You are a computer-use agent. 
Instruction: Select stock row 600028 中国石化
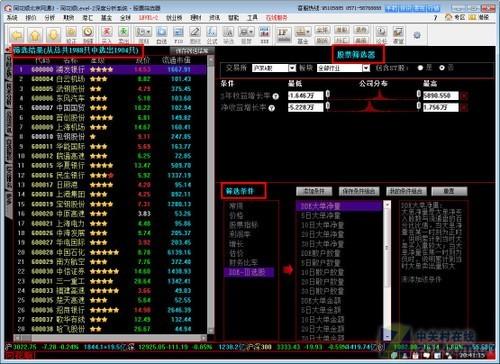[x=110, y=252]
